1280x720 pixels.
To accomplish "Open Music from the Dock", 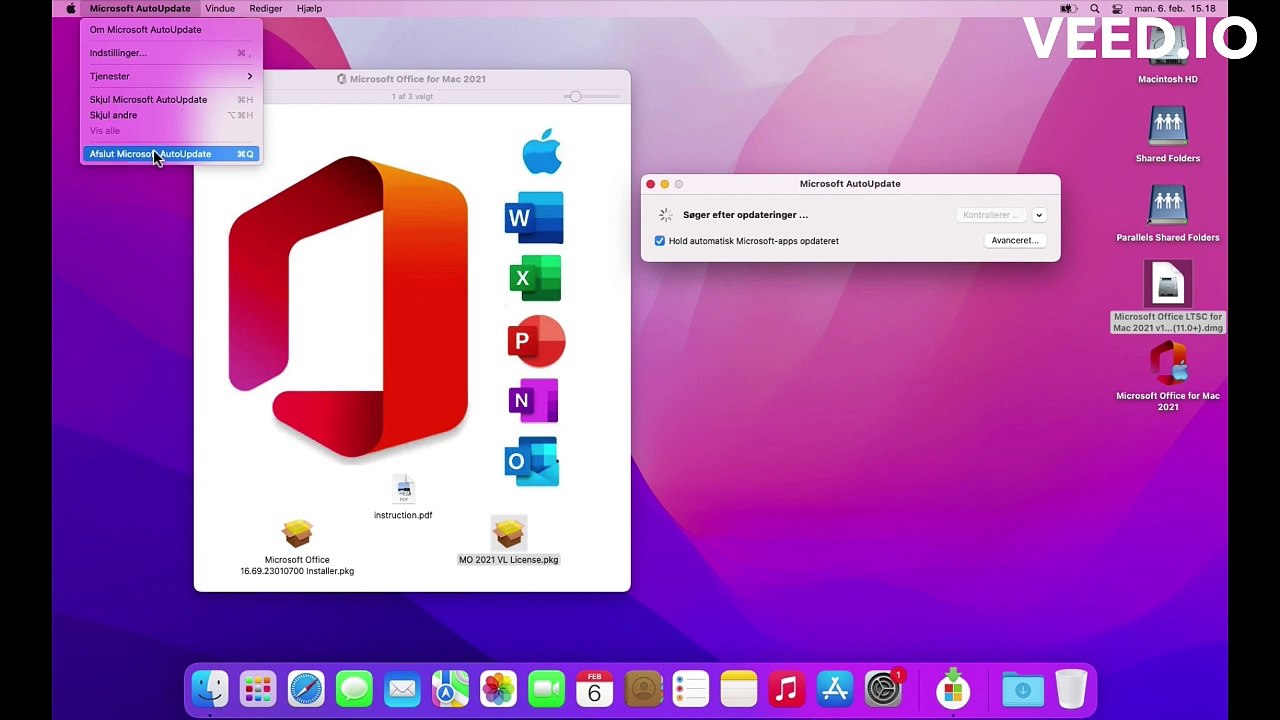I will click(787, 689).
